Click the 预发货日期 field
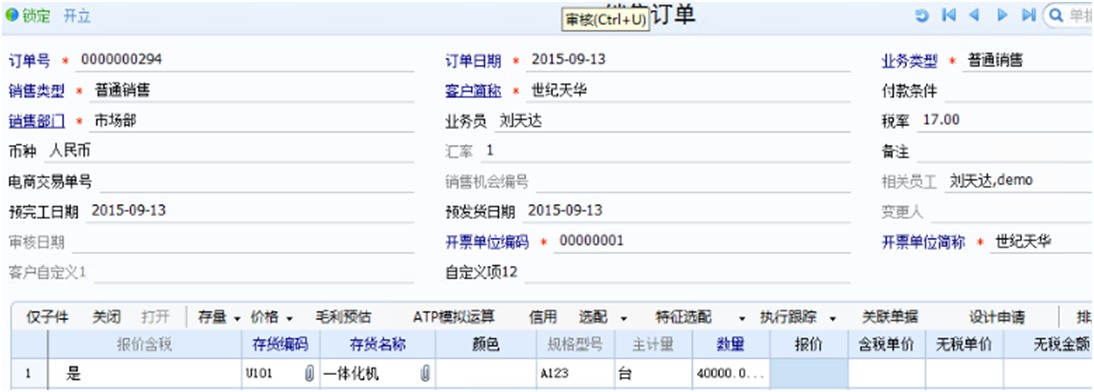The height and width of the screenshot is (392, 1094). click(687, 211)
